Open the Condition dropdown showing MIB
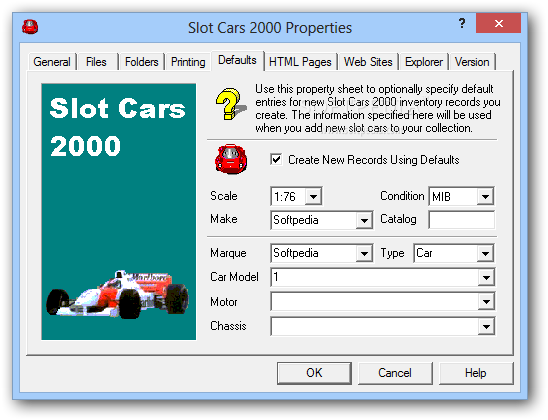Image resolution: width=548 pixels, height=420 pixels. tap(485, 196)
